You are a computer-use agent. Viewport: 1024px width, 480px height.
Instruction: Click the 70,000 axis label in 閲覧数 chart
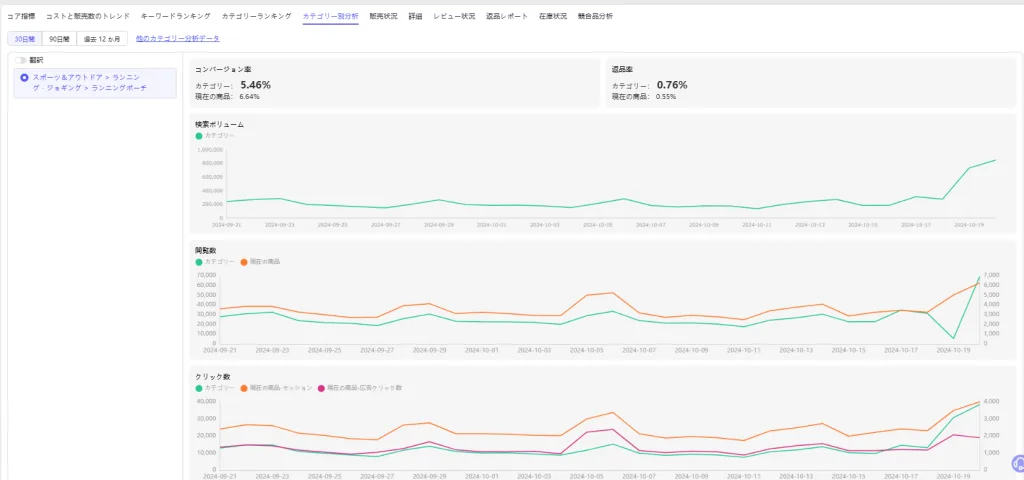206,275
